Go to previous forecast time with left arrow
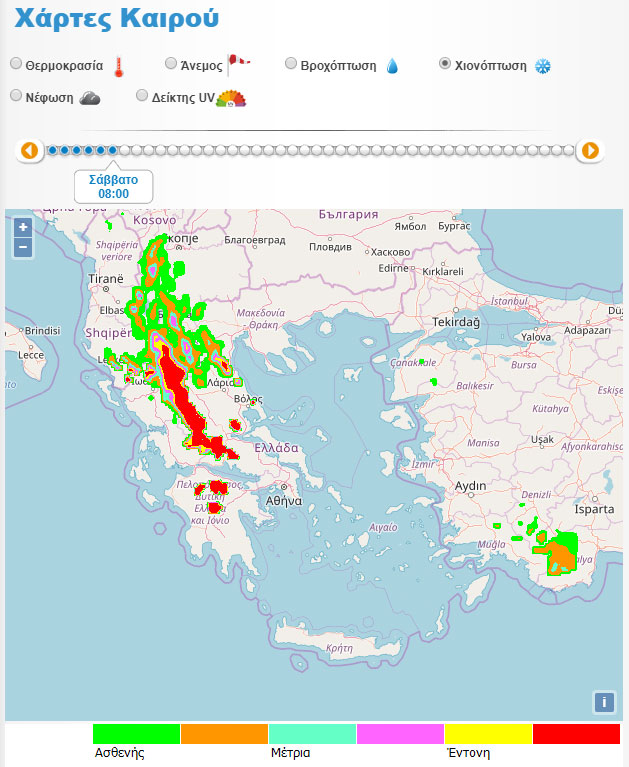 point(29,151)
